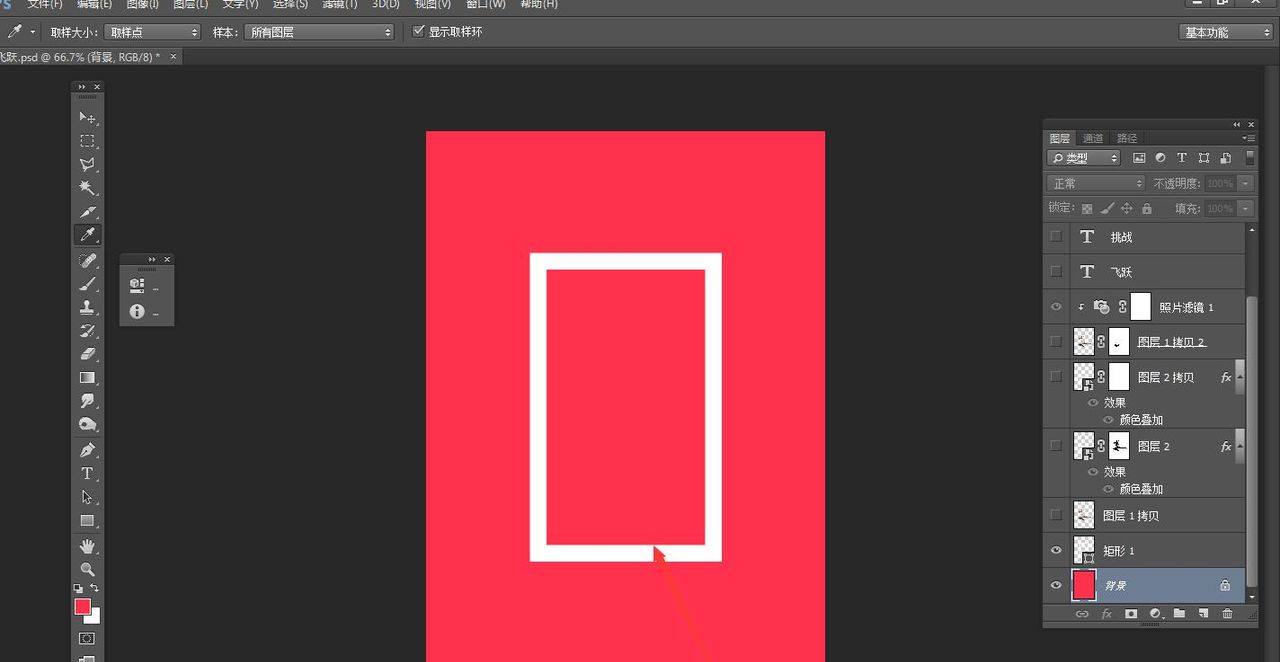Turn layer filtering on or off
The image size is (1280, 662).
tap(1249, 158)
